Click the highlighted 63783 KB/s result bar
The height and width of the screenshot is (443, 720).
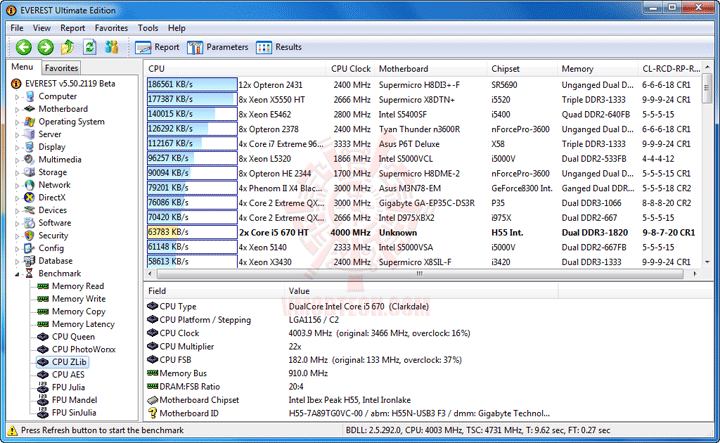[192, 232]
